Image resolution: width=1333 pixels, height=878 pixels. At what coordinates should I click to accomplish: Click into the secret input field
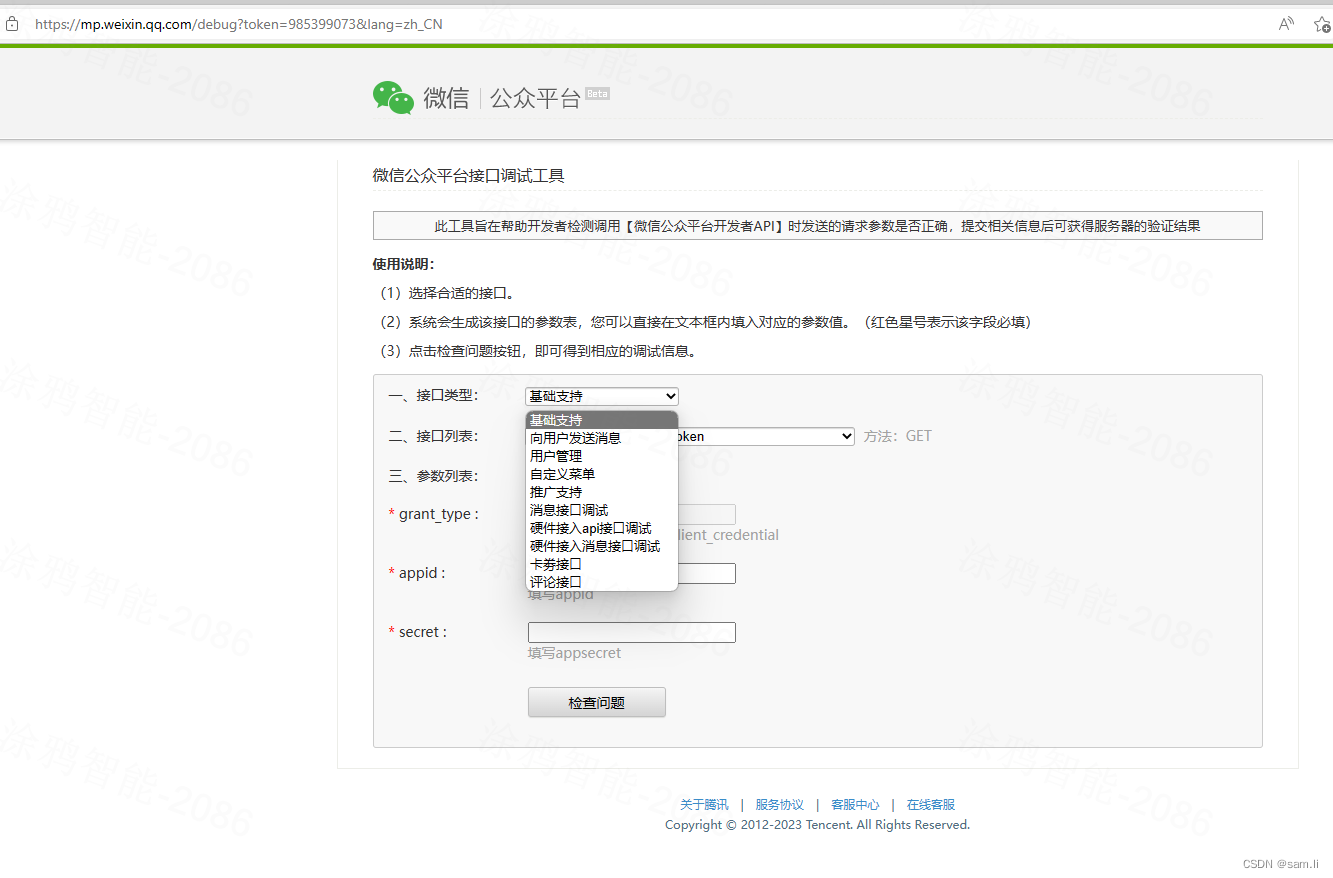click(x=632, y=632)
